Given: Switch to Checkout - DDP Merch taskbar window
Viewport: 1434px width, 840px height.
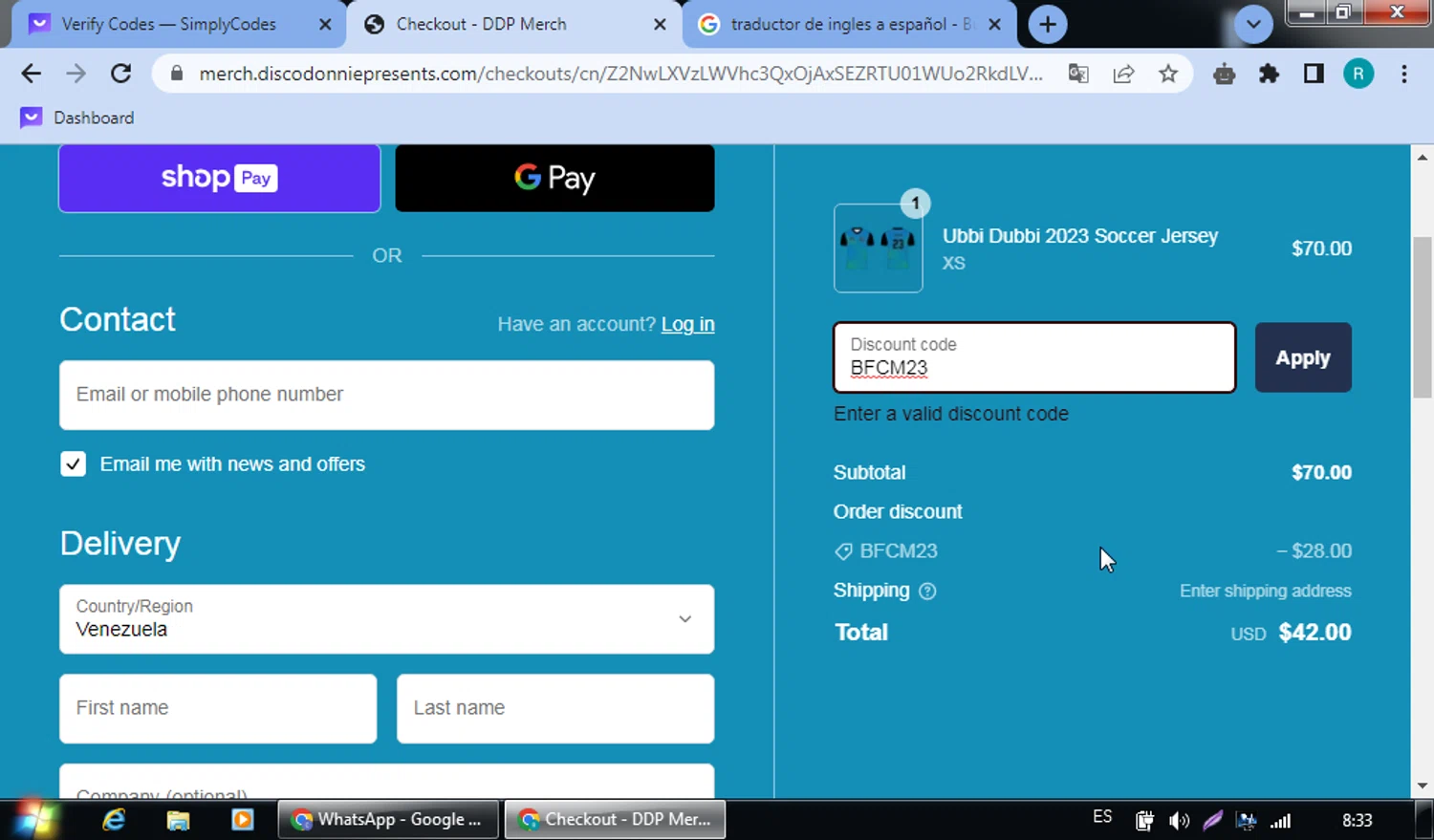Looking at the screenshot, I should pyautogui.click(x=615, y=819).
